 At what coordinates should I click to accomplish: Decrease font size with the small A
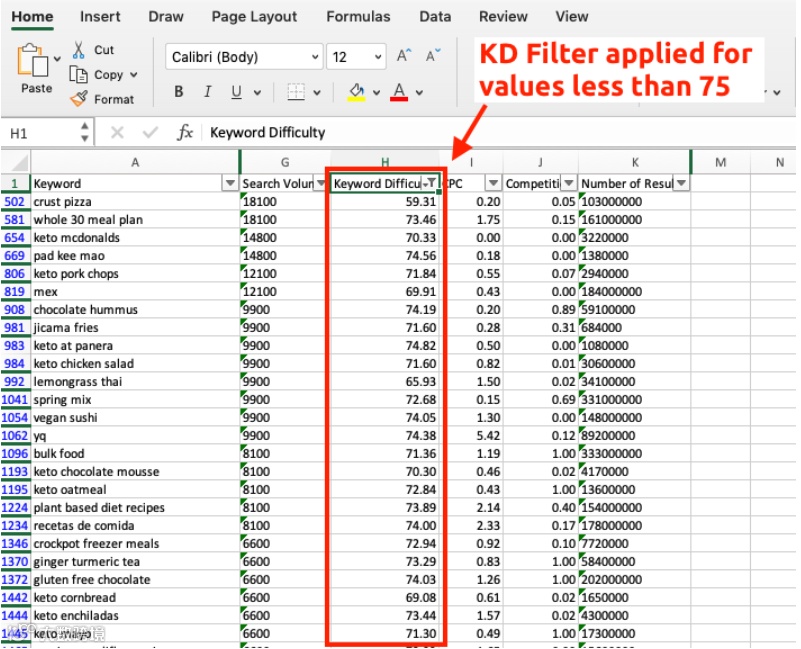433,56
